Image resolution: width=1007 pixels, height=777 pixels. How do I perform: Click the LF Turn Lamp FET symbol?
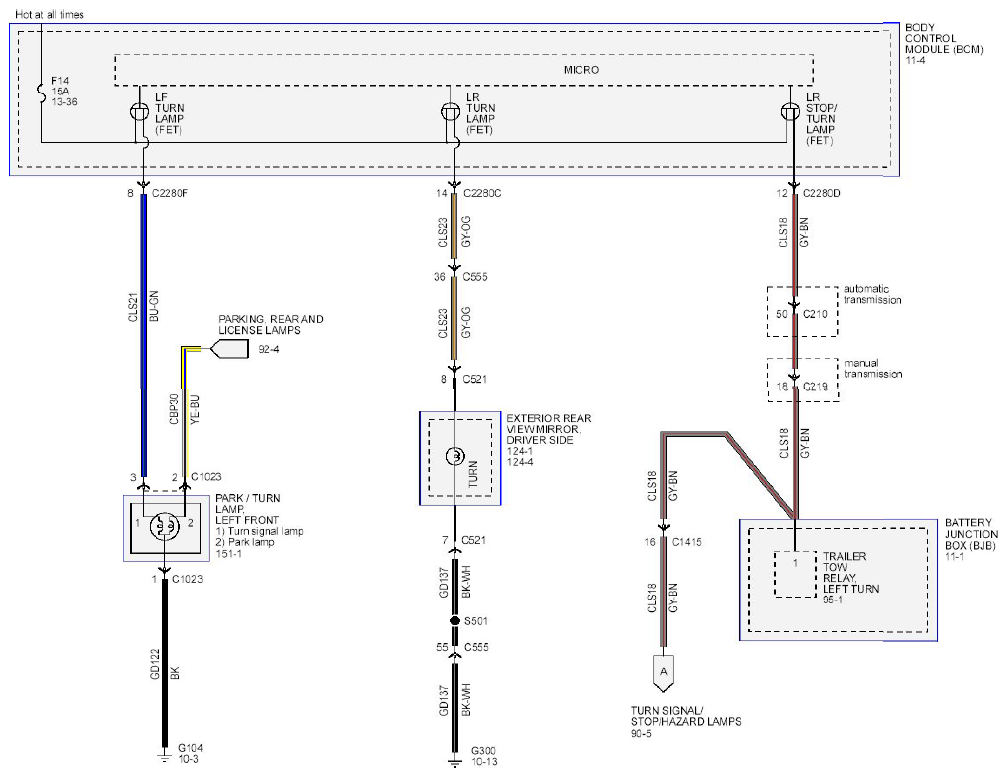click(139, 111)
